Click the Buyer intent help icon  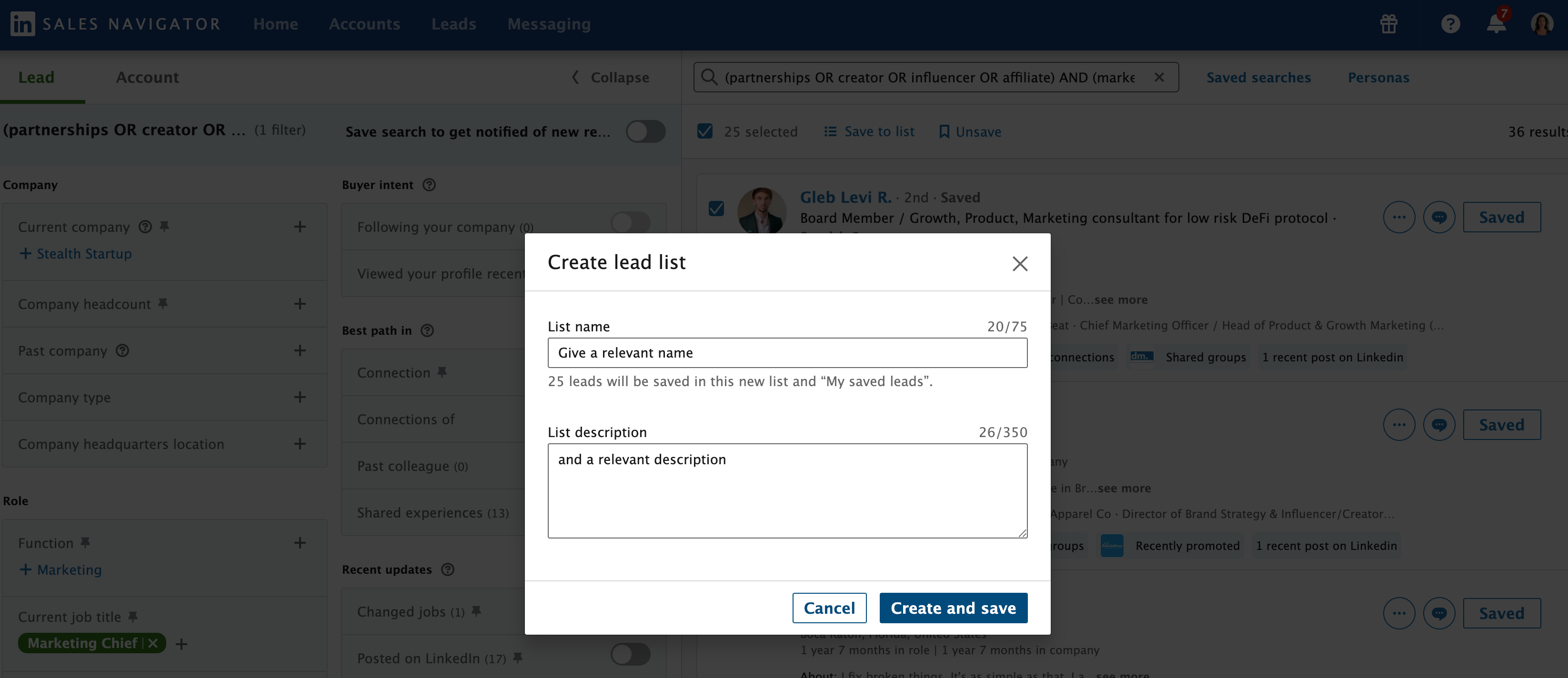[x=429, y=184]
